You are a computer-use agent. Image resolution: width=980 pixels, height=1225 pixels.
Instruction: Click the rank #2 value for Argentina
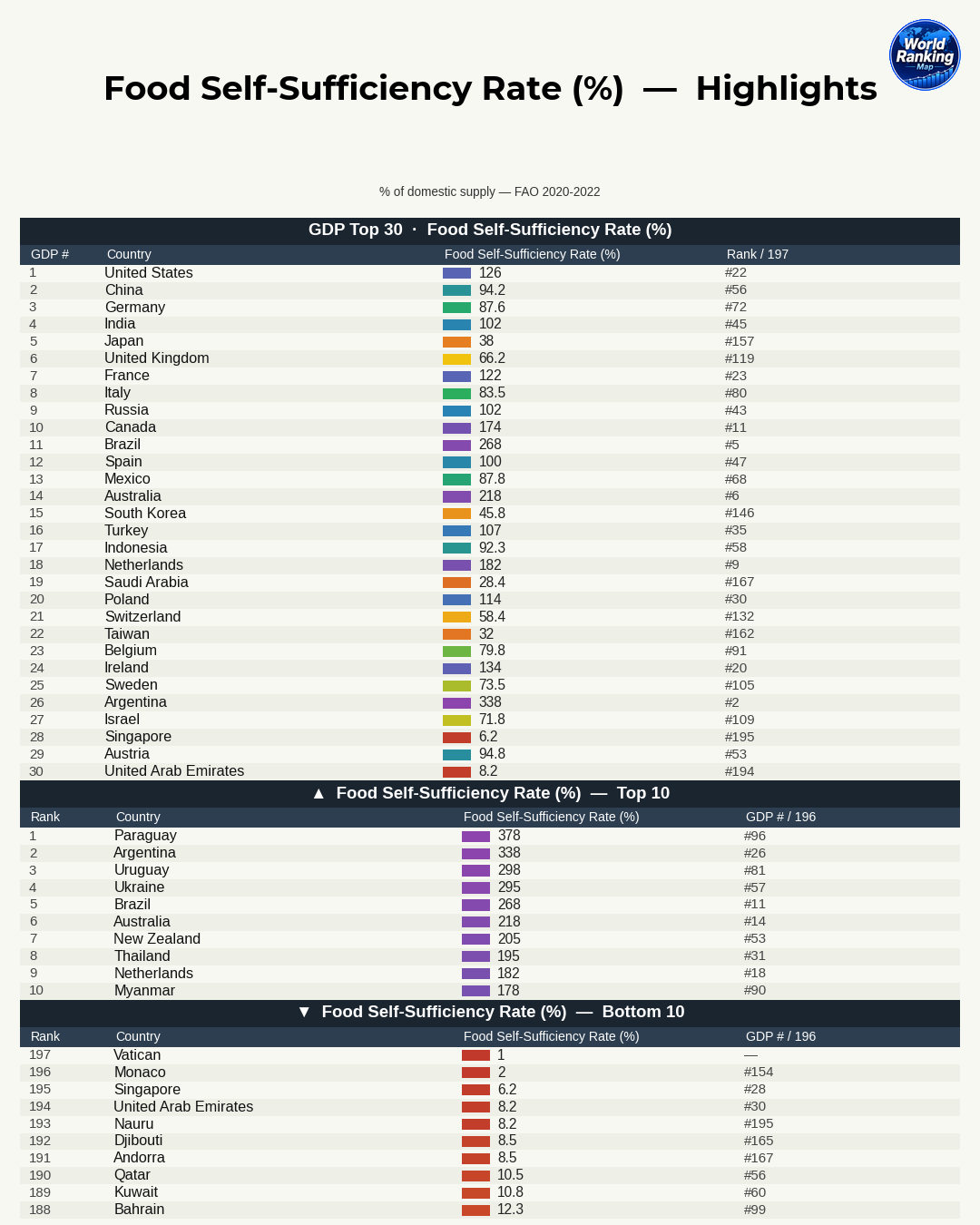732,702
